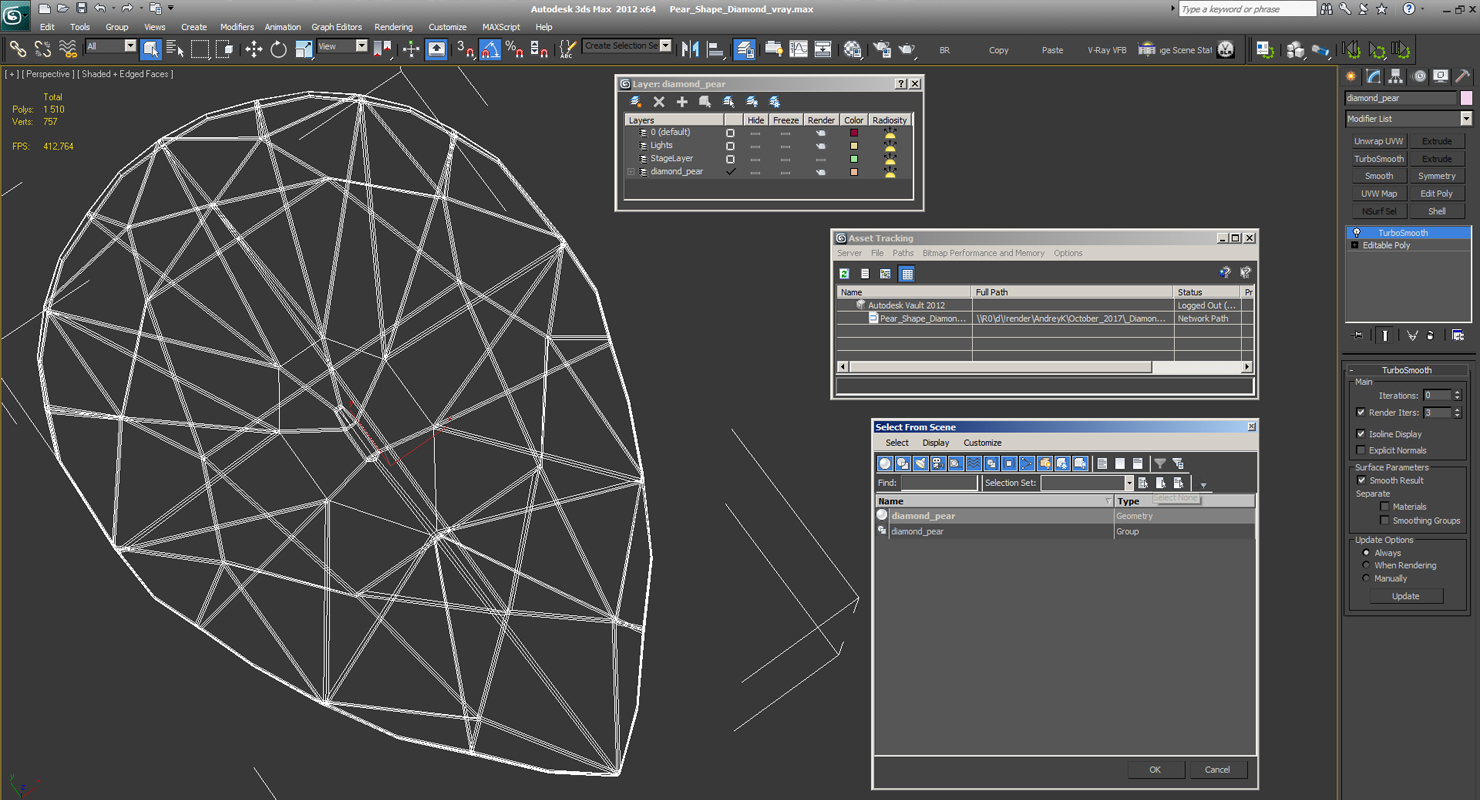Open the Material Editor icon
Screen dimensions: 1480x800
pos(852,49)
